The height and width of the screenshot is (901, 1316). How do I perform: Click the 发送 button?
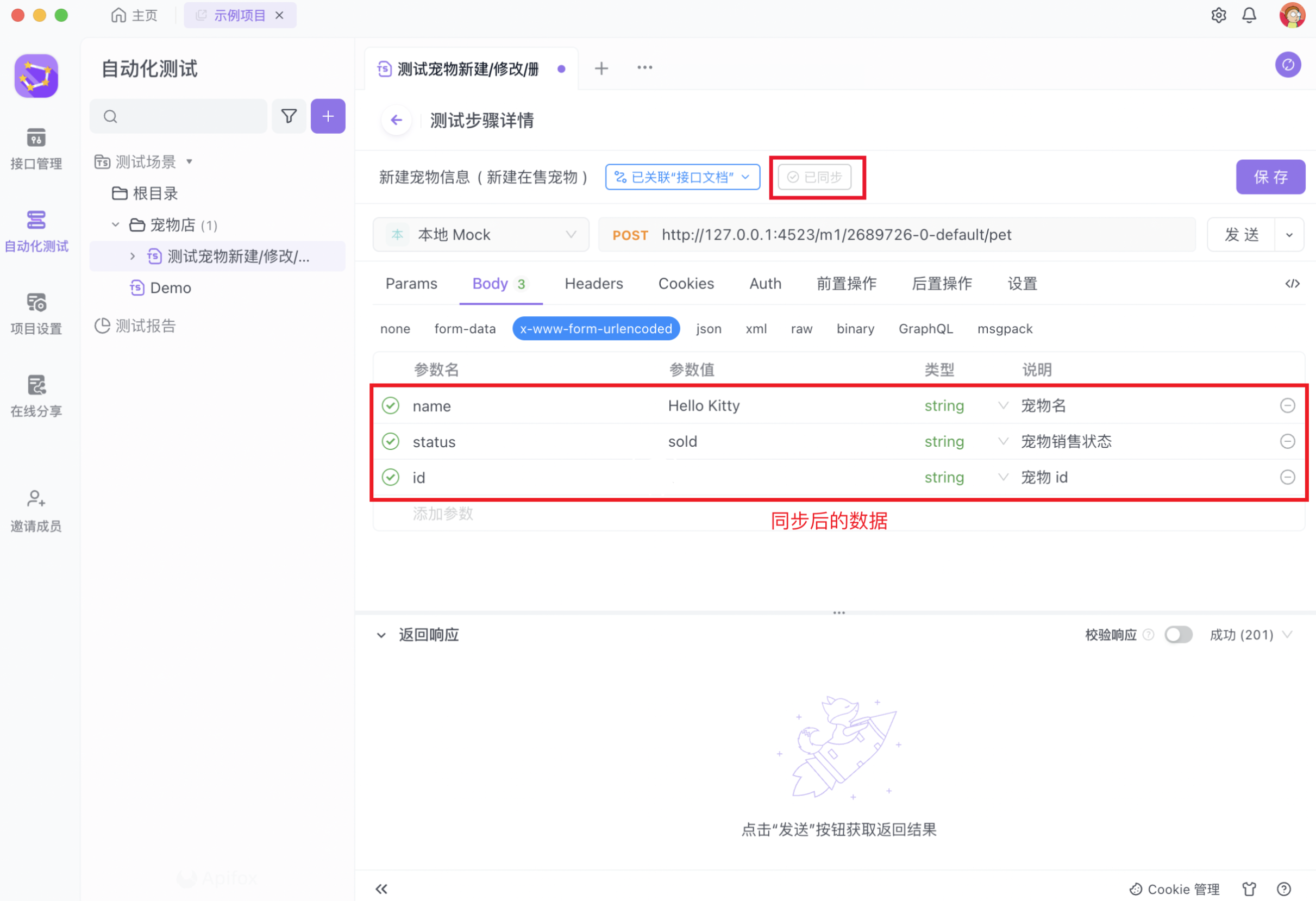point(1241,234)
